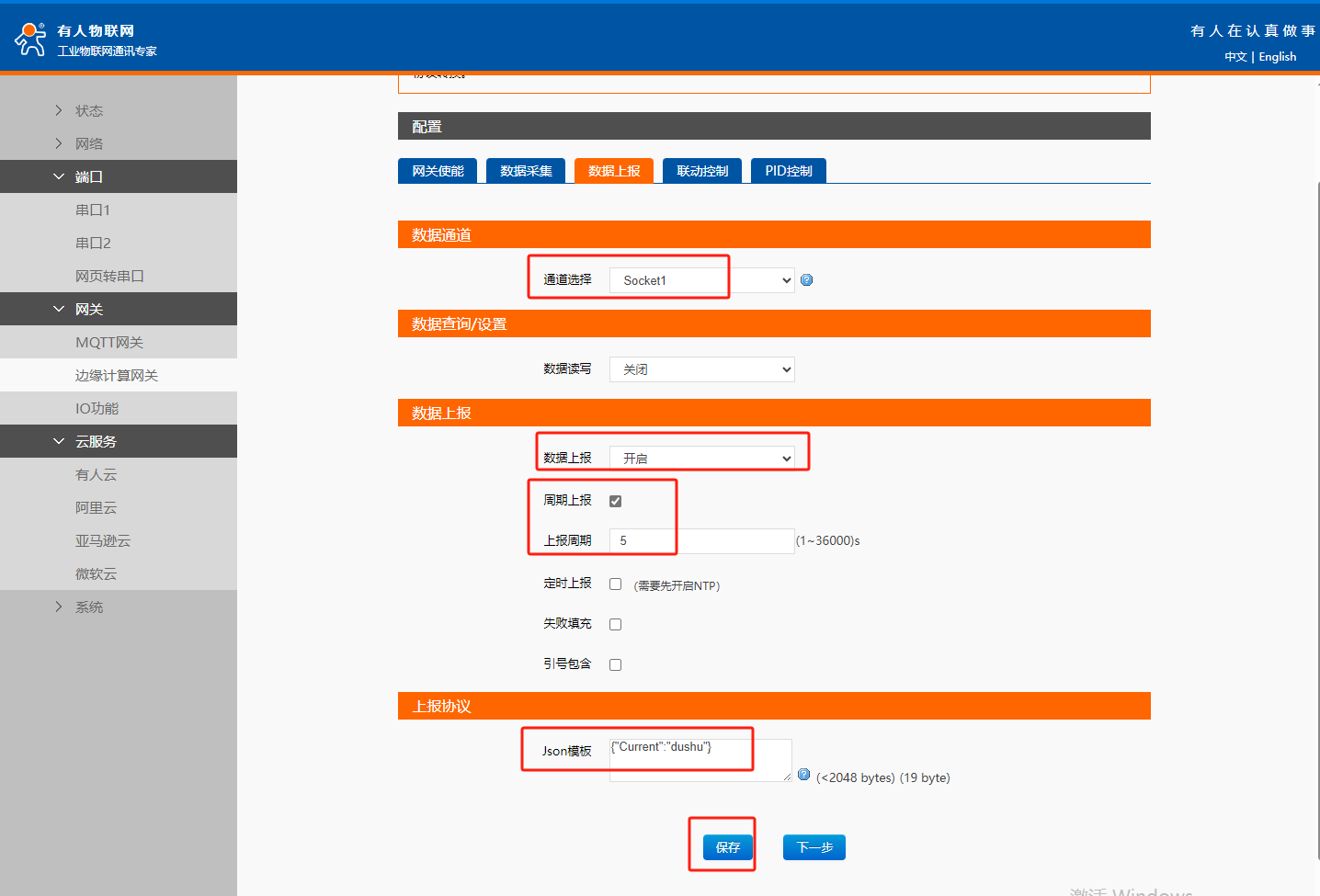Open the 联动控制 tab
Viewport: 1320px width, 896px height.
702,171
